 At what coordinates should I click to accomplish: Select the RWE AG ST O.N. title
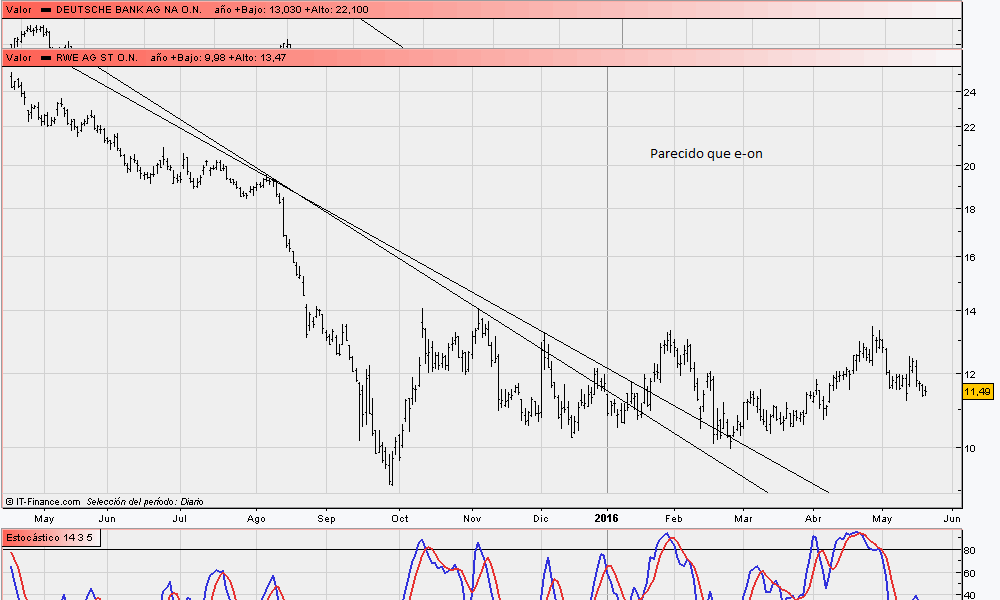[x=97, y=59]
